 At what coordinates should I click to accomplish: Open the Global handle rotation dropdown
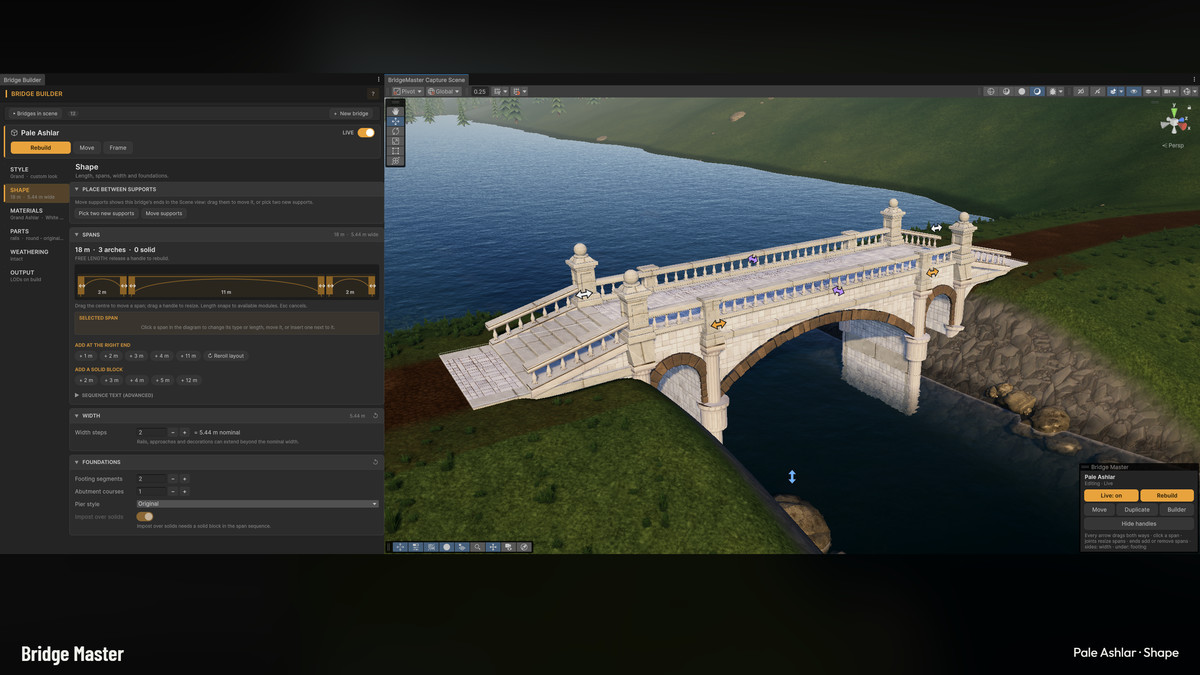click(444, 91)
